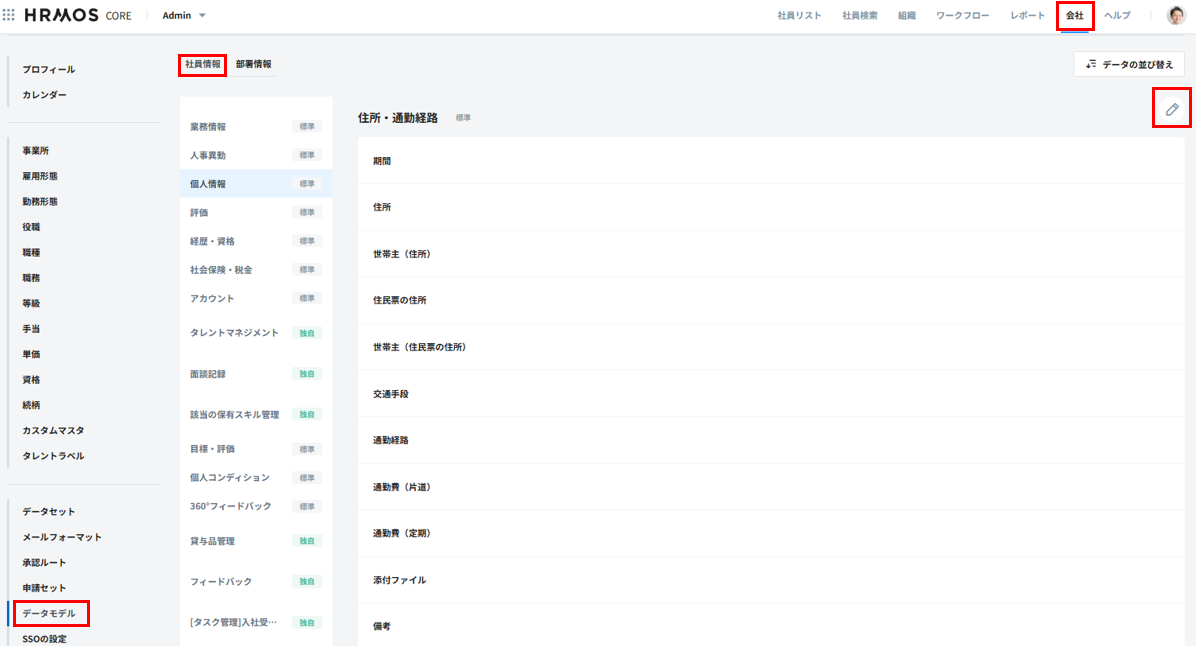The height and width of the screenshot is (646, 1196).
Task: Go to 承認ルート in the sidebar
Action: [44, 562]
